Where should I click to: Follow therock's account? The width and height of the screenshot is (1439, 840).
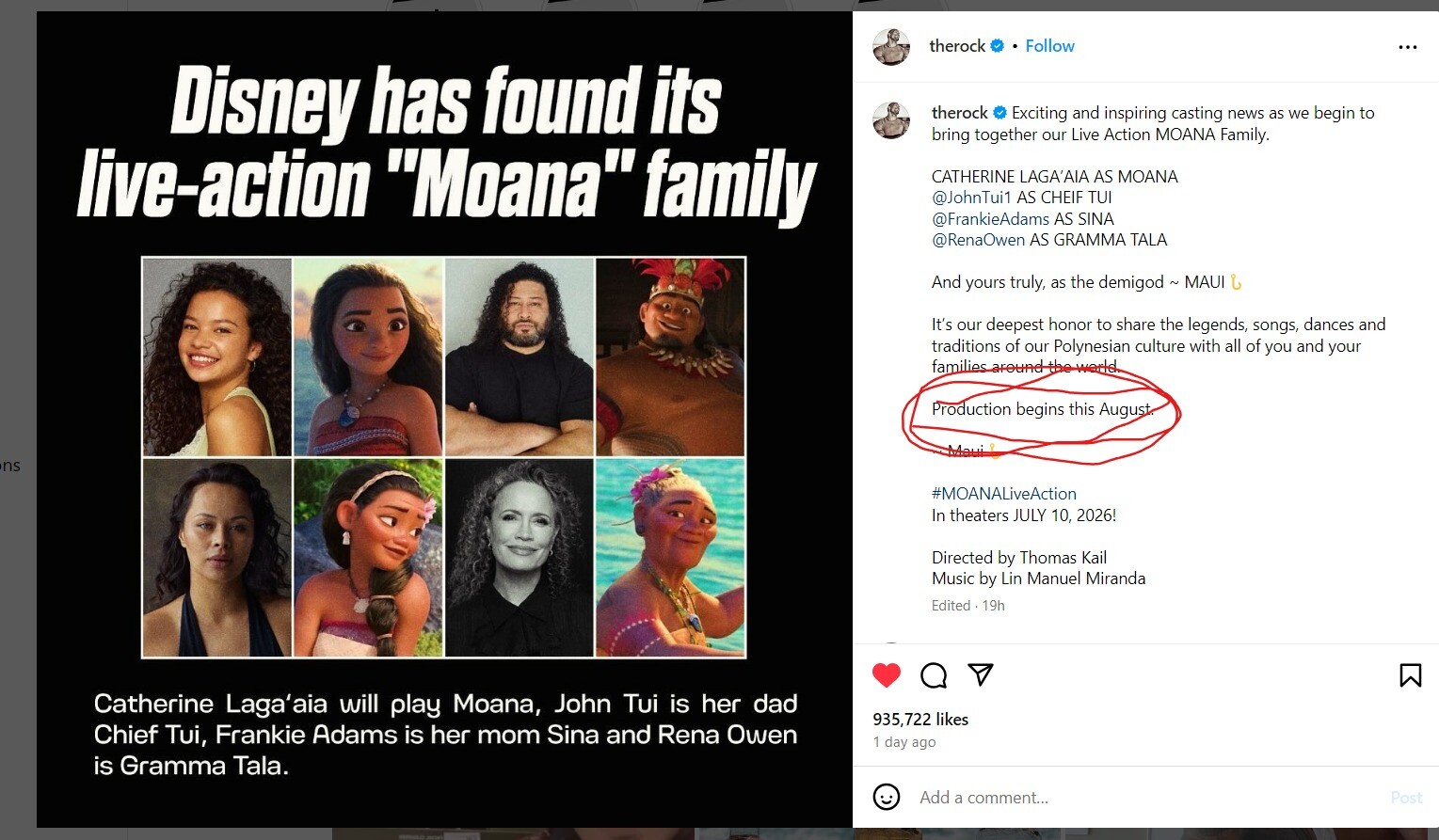point(1049,46)
